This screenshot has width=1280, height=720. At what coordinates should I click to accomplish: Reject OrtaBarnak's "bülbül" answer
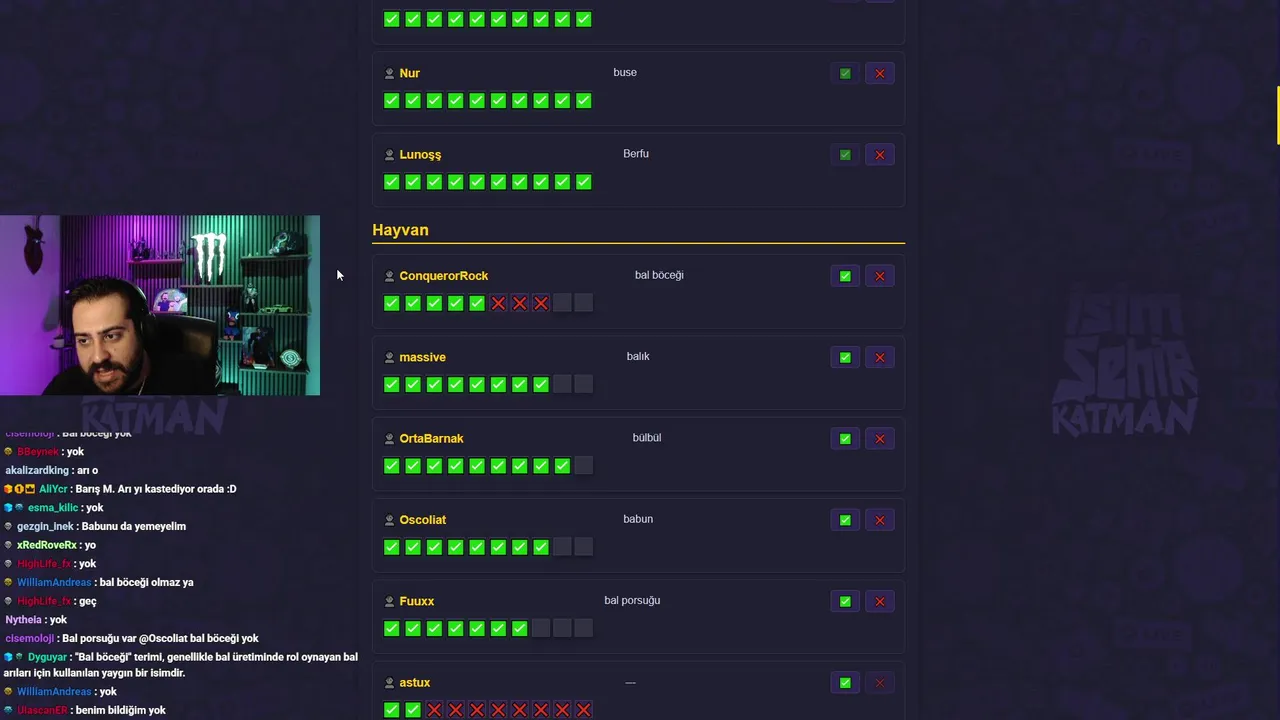(880, 439)
